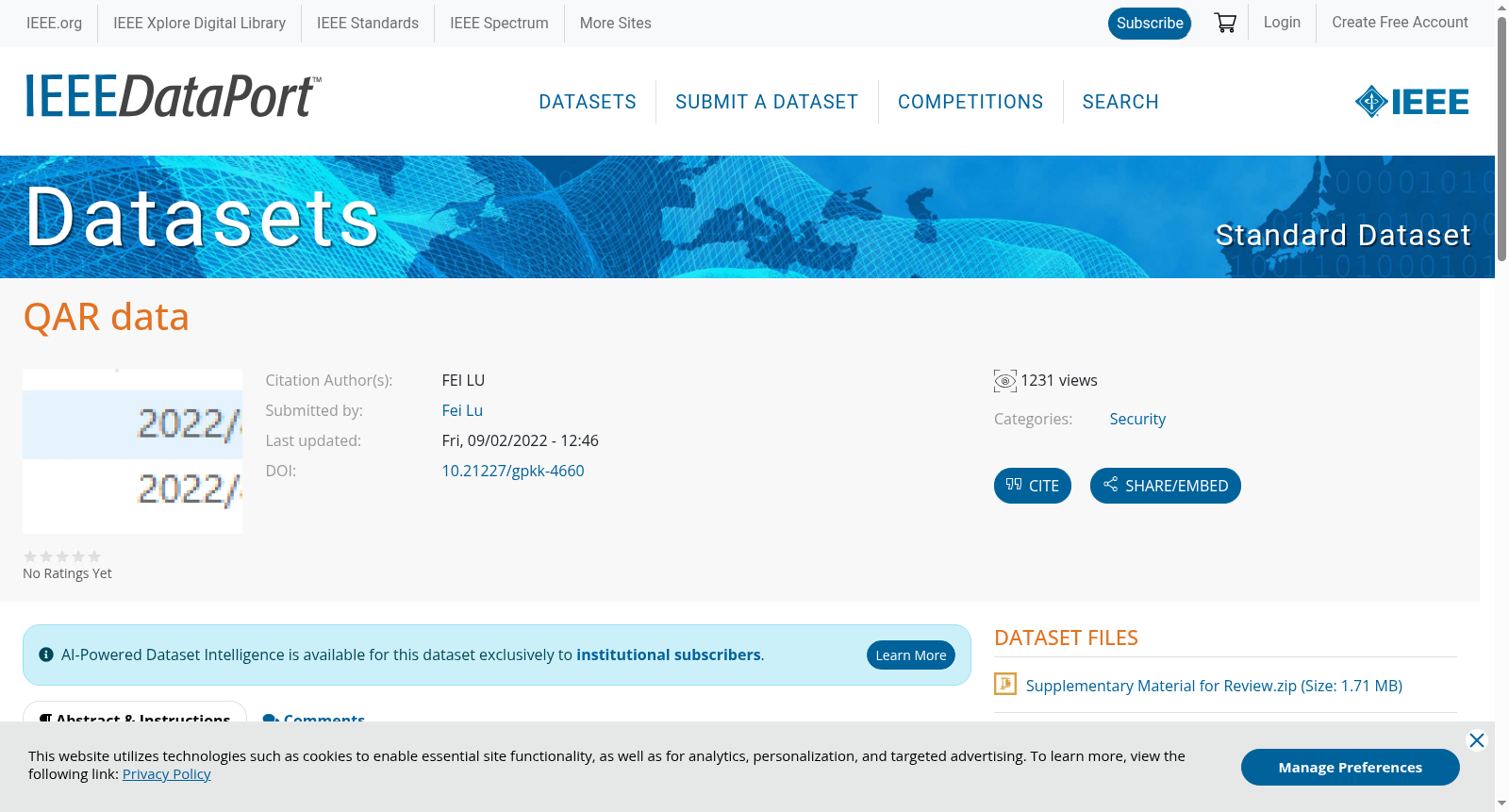Dismiss the cookie banner with the X
Viewport: 1509px width, 812px height.
1477,740
